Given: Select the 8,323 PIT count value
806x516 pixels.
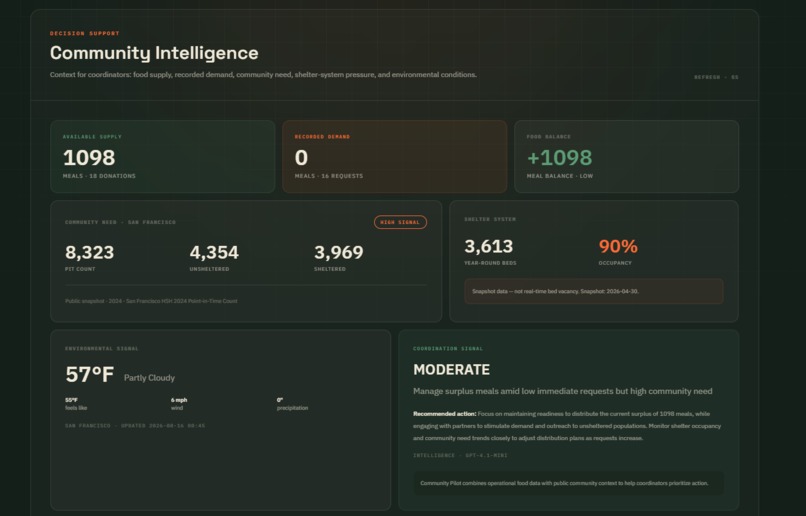Looking at the screenshot, I should click(x=89, y=252).
